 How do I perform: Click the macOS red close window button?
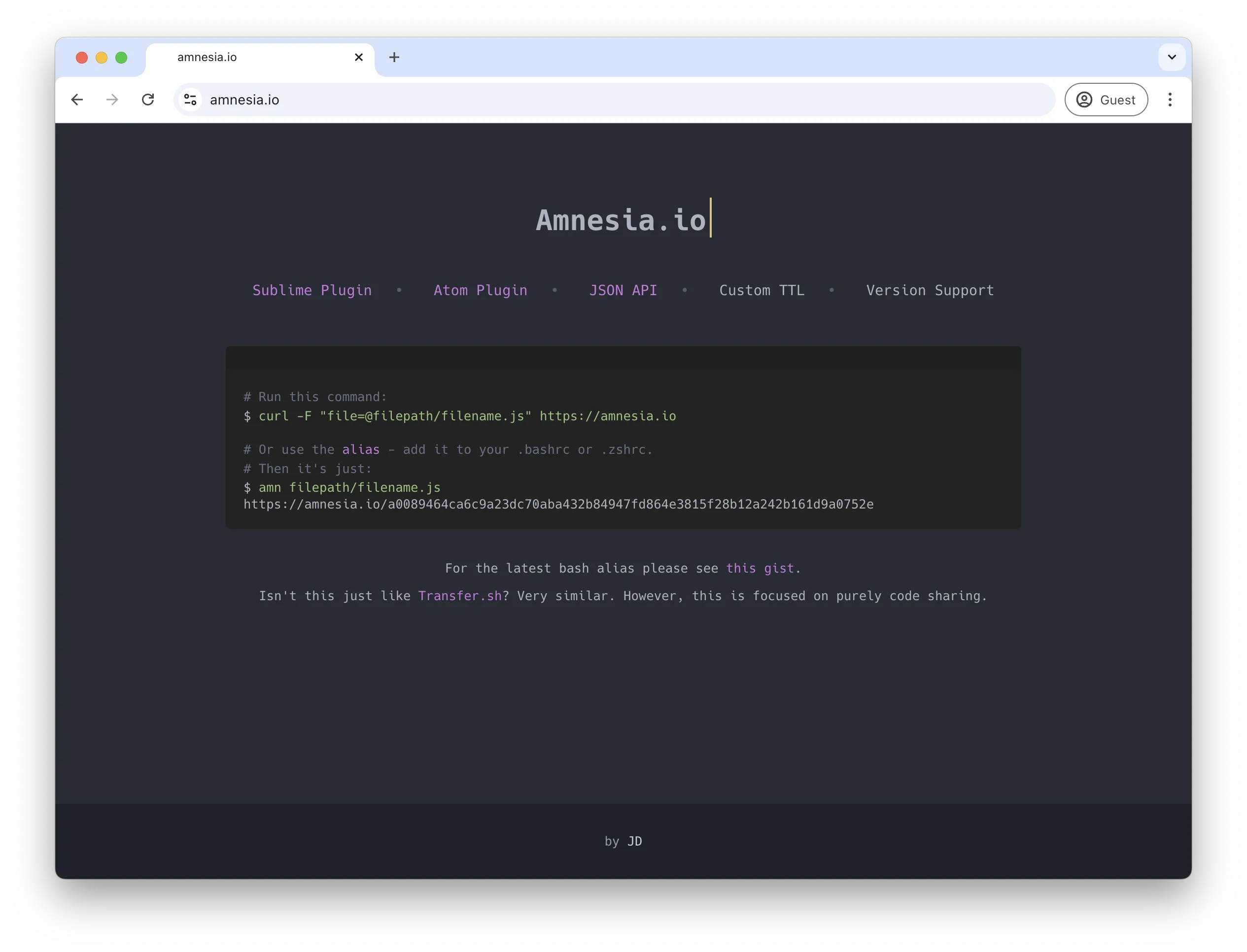[x=82, y=57]
